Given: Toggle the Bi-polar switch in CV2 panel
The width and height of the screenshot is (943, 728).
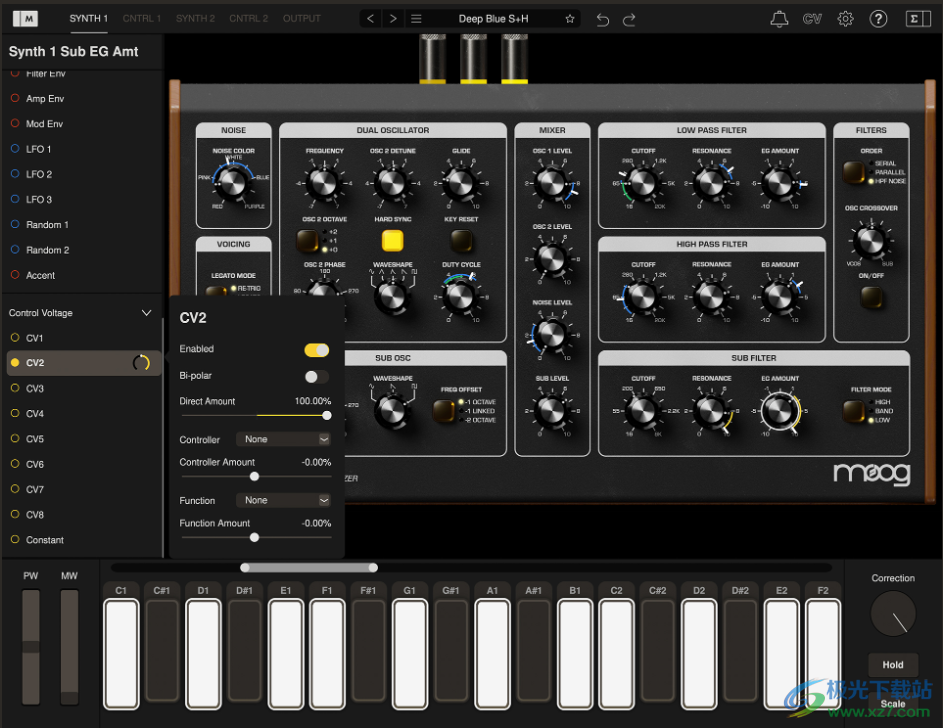Looking at the screenshot, I should tap(317, 375).
